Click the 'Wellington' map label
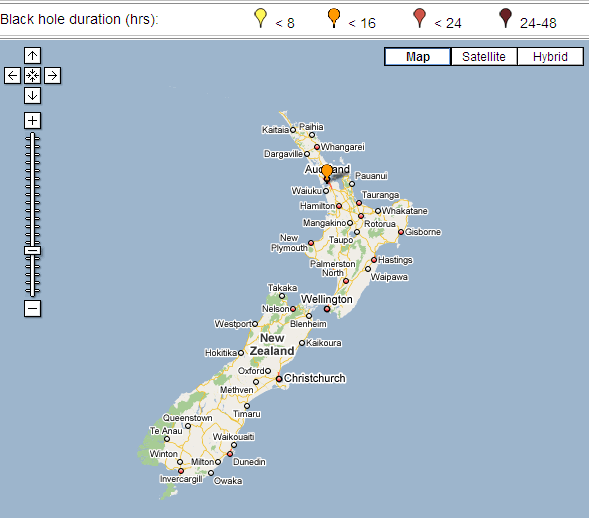The height and width of the screenshot is (518, 589). click(x=326, y=299)
